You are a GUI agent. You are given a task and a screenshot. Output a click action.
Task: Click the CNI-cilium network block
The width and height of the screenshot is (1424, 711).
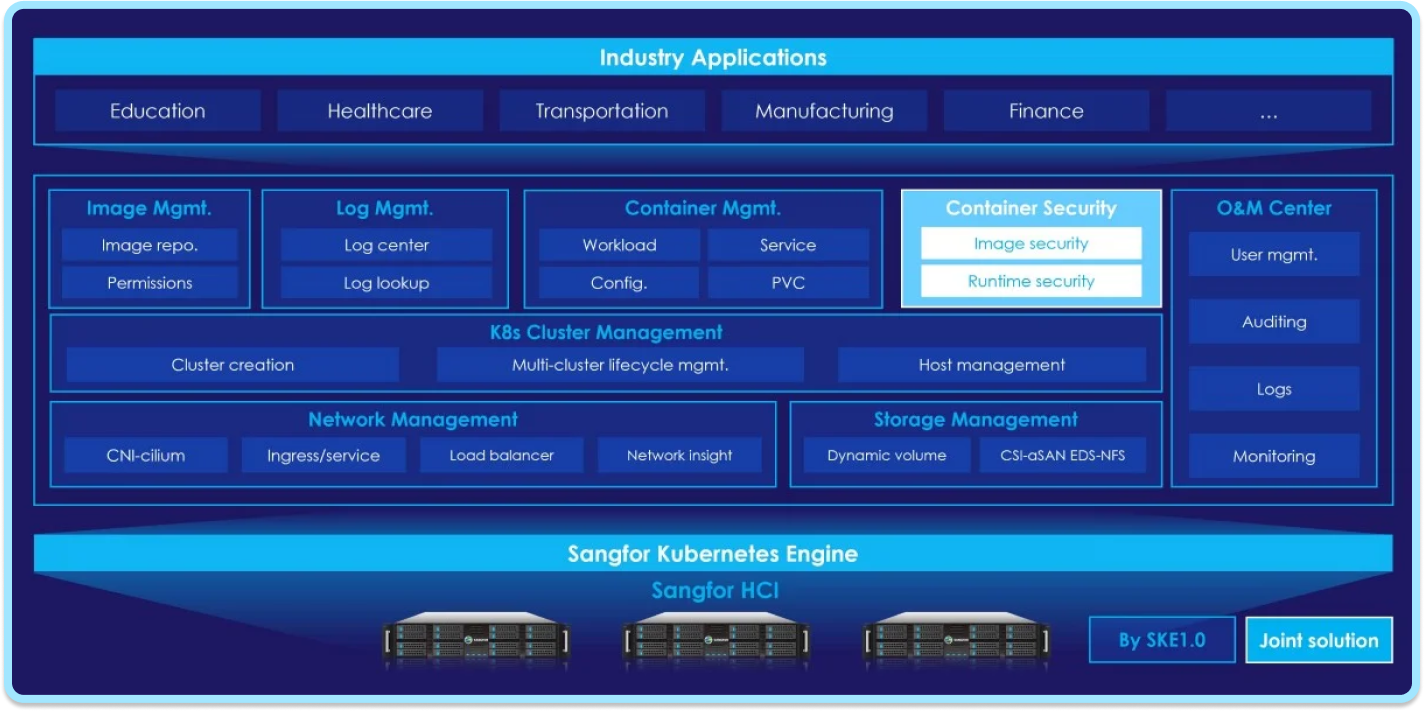click(146, 456)
